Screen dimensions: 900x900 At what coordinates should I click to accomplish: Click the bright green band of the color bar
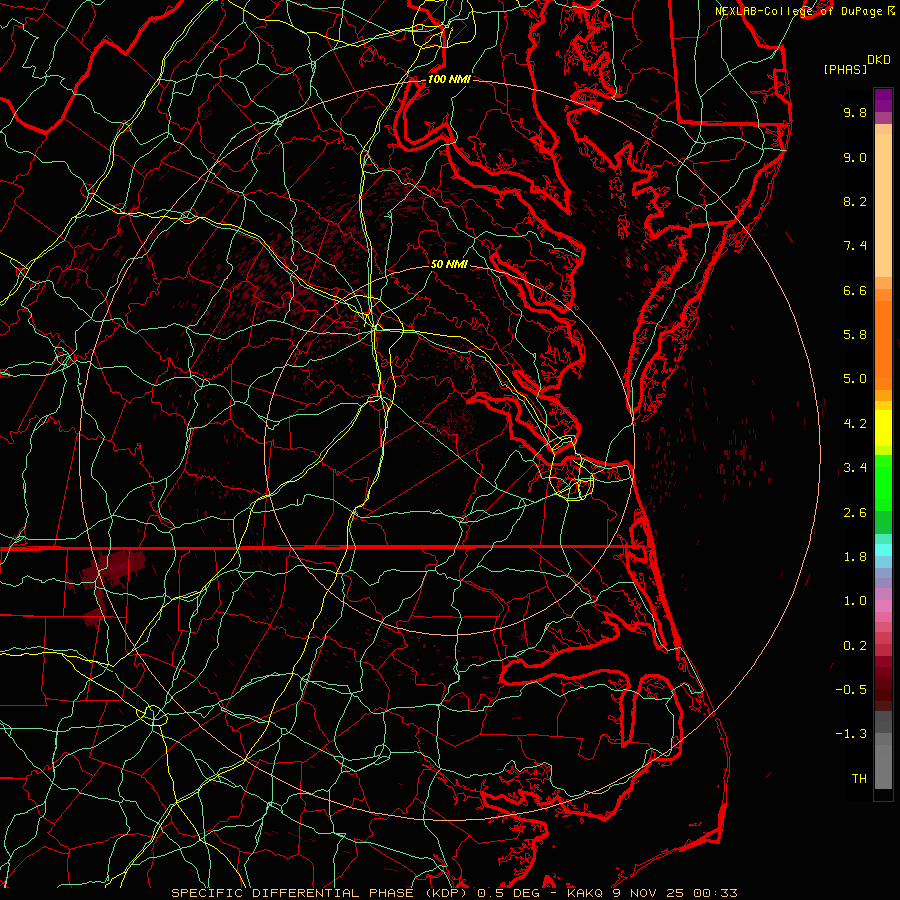coord(883,482)
